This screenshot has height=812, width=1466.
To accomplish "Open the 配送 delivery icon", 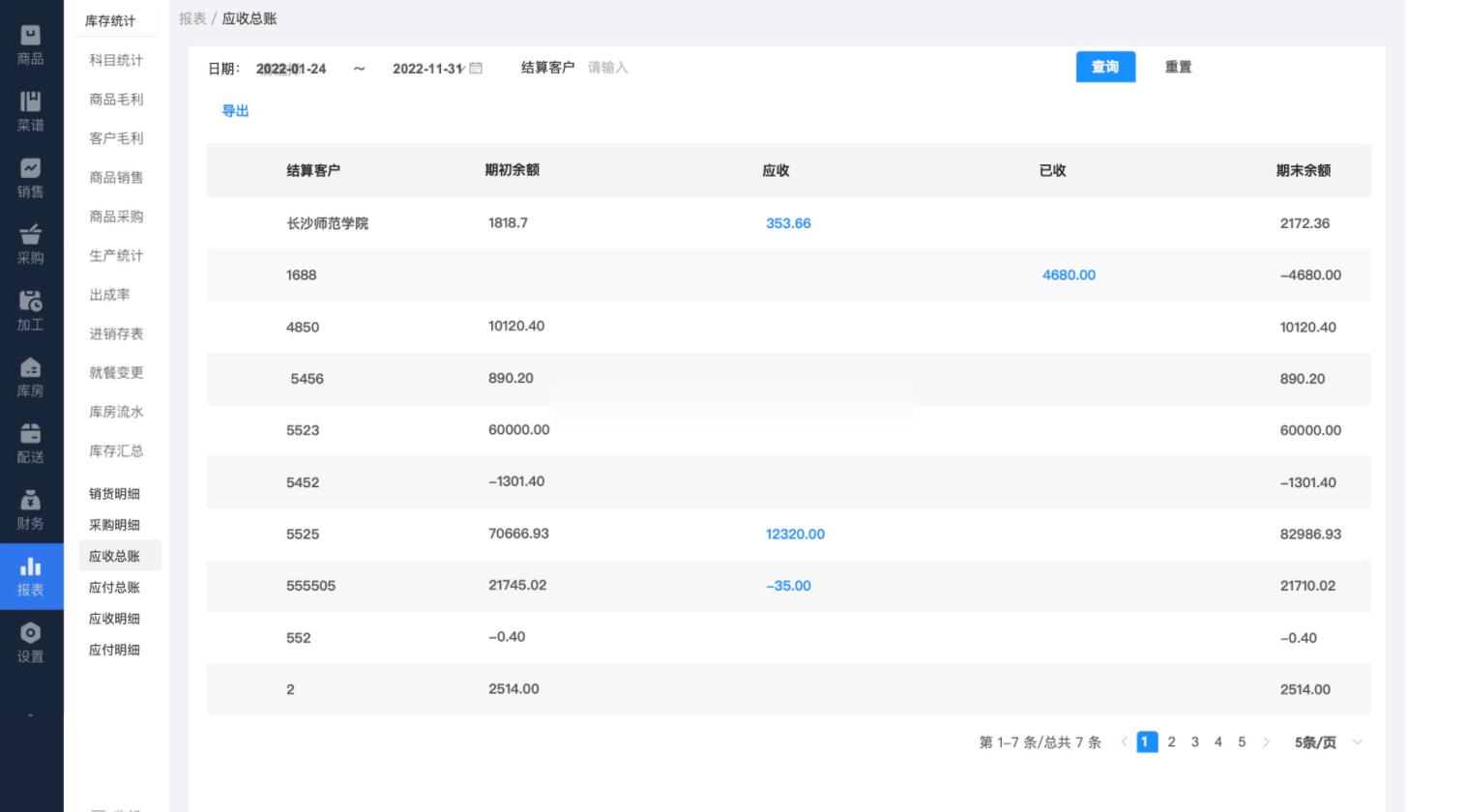I will pyautogui.click(x=31, y=434).
